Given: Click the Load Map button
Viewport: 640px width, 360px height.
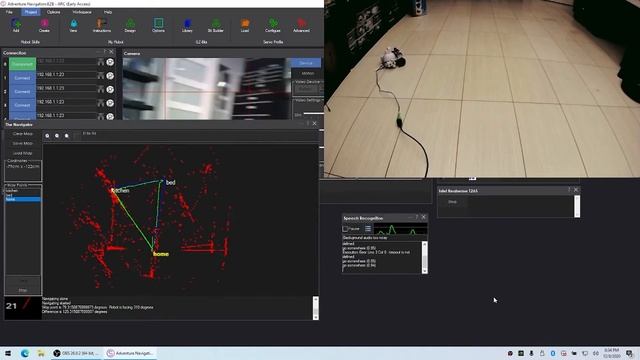Looking at the screenshot, I should tap(22, 153).
